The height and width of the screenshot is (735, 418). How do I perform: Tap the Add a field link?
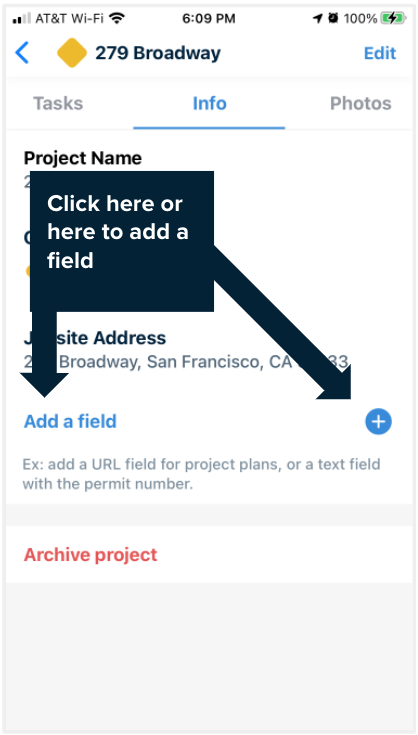70,421
